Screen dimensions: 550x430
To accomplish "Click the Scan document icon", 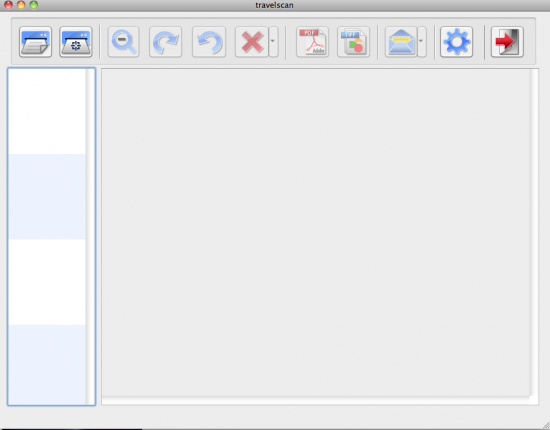I will click(x=35, y=42).
